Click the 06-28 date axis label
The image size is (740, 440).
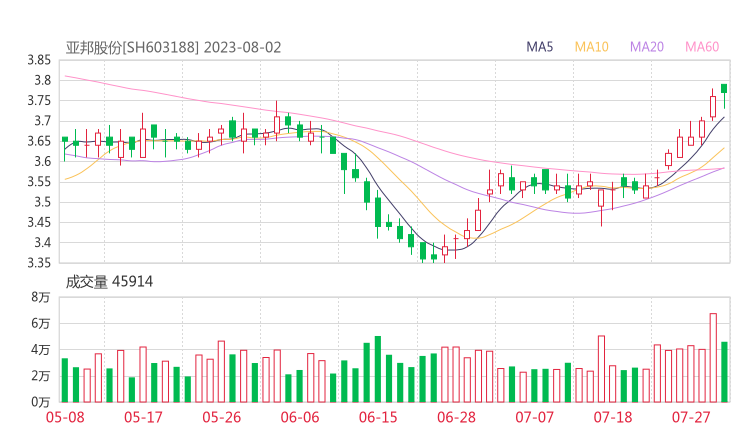(457, 417)
